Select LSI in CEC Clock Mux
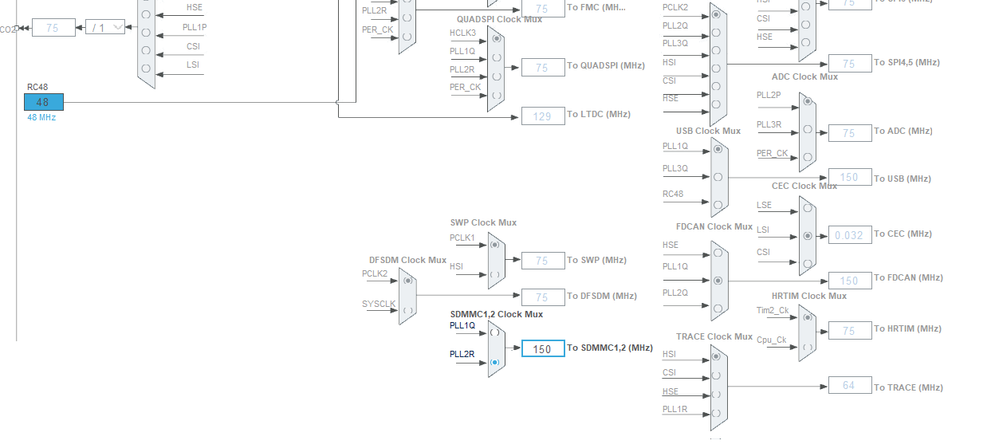 (807, 236)
